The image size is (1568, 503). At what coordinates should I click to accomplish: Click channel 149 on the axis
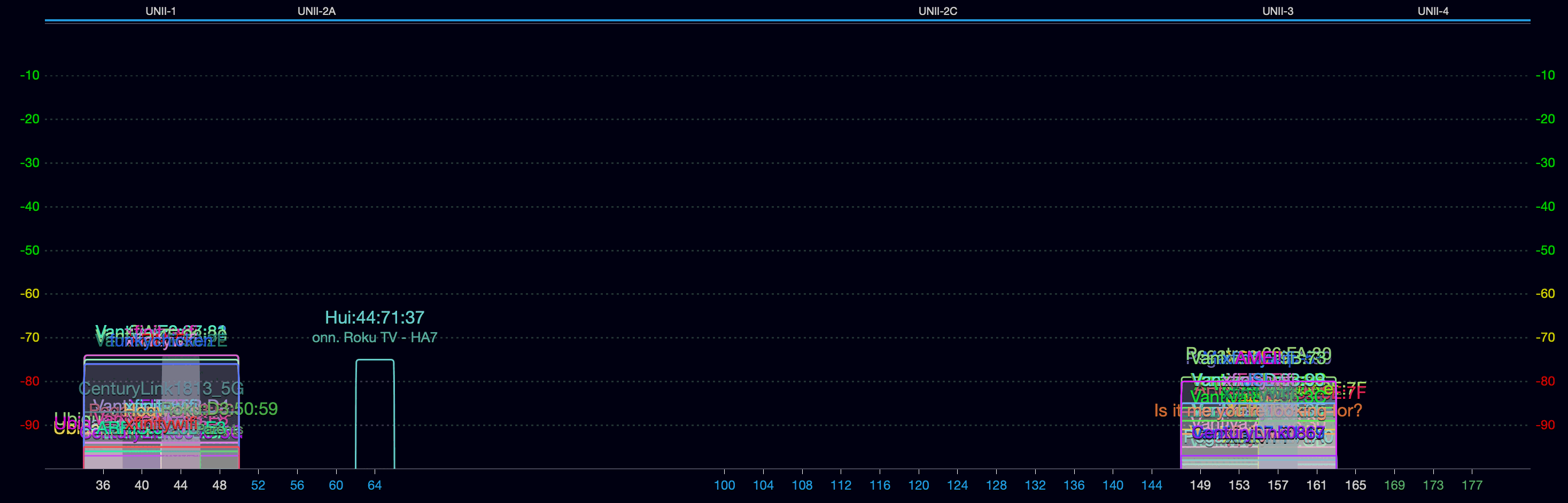pyautogui.click(x=1200, y=485)
